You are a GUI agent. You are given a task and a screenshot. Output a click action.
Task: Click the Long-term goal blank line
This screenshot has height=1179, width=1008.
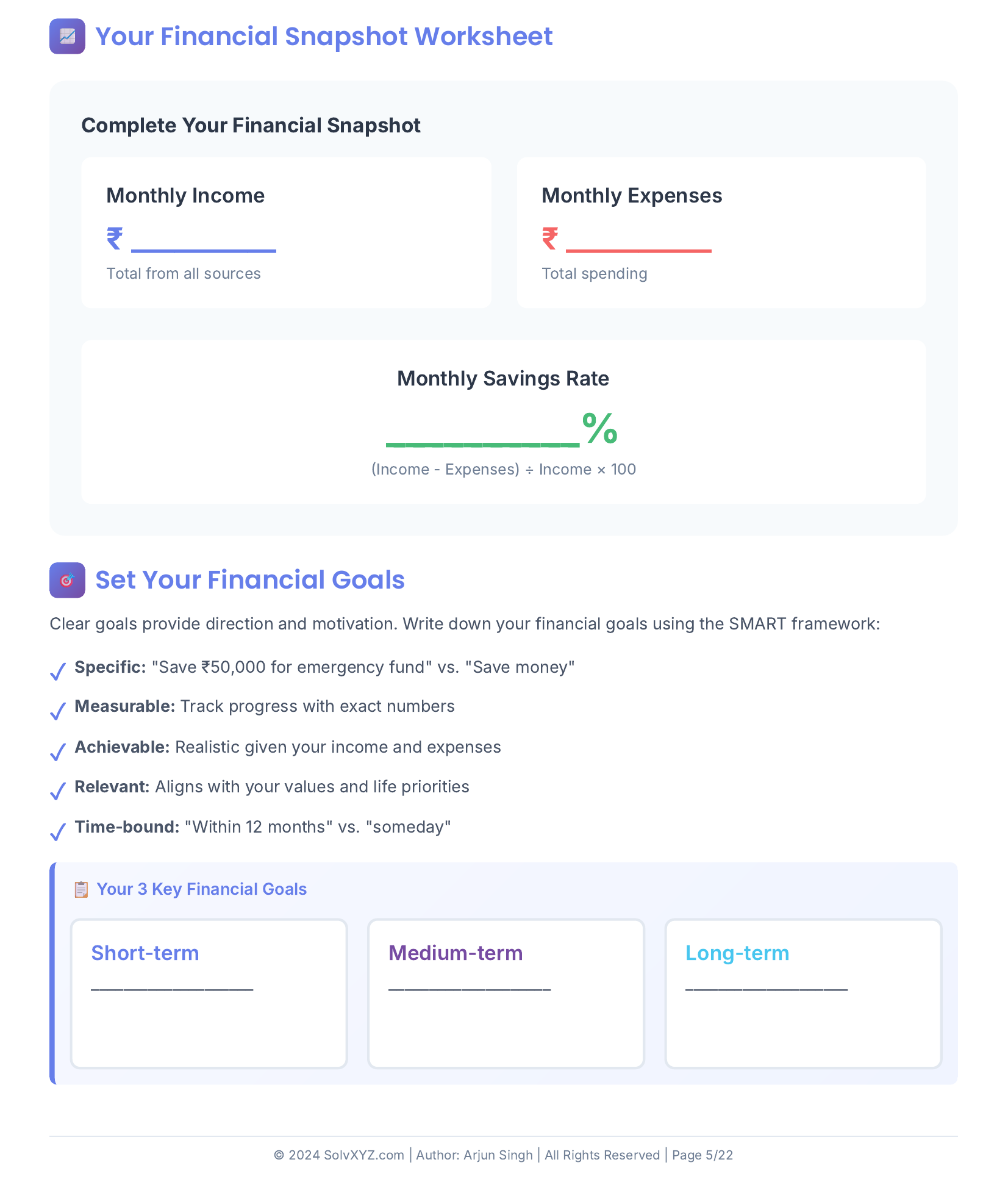point(767,988)
